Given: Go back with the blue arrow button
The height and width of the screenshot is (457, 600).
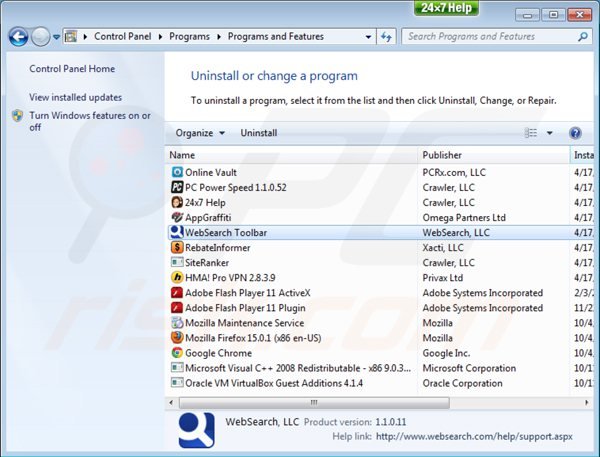Looking at the screenshot, I should point(18,37).
